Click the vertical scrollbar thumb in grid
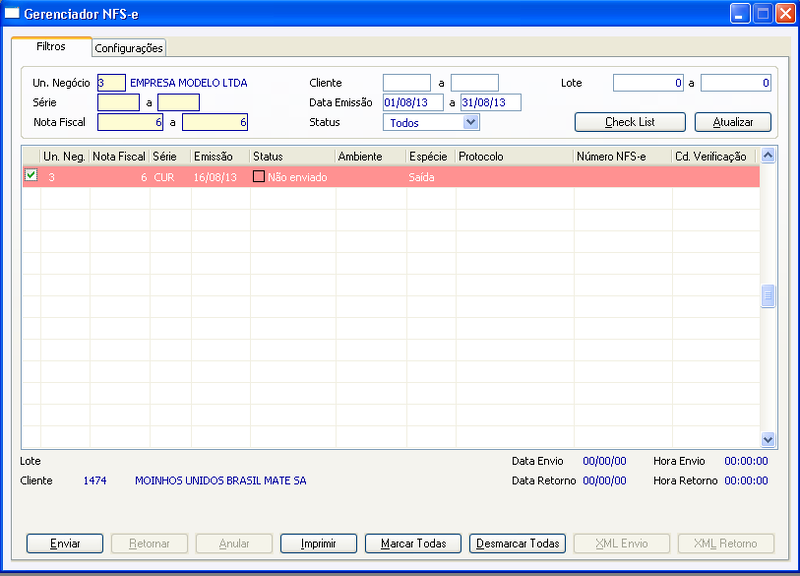 pos(768,295)
